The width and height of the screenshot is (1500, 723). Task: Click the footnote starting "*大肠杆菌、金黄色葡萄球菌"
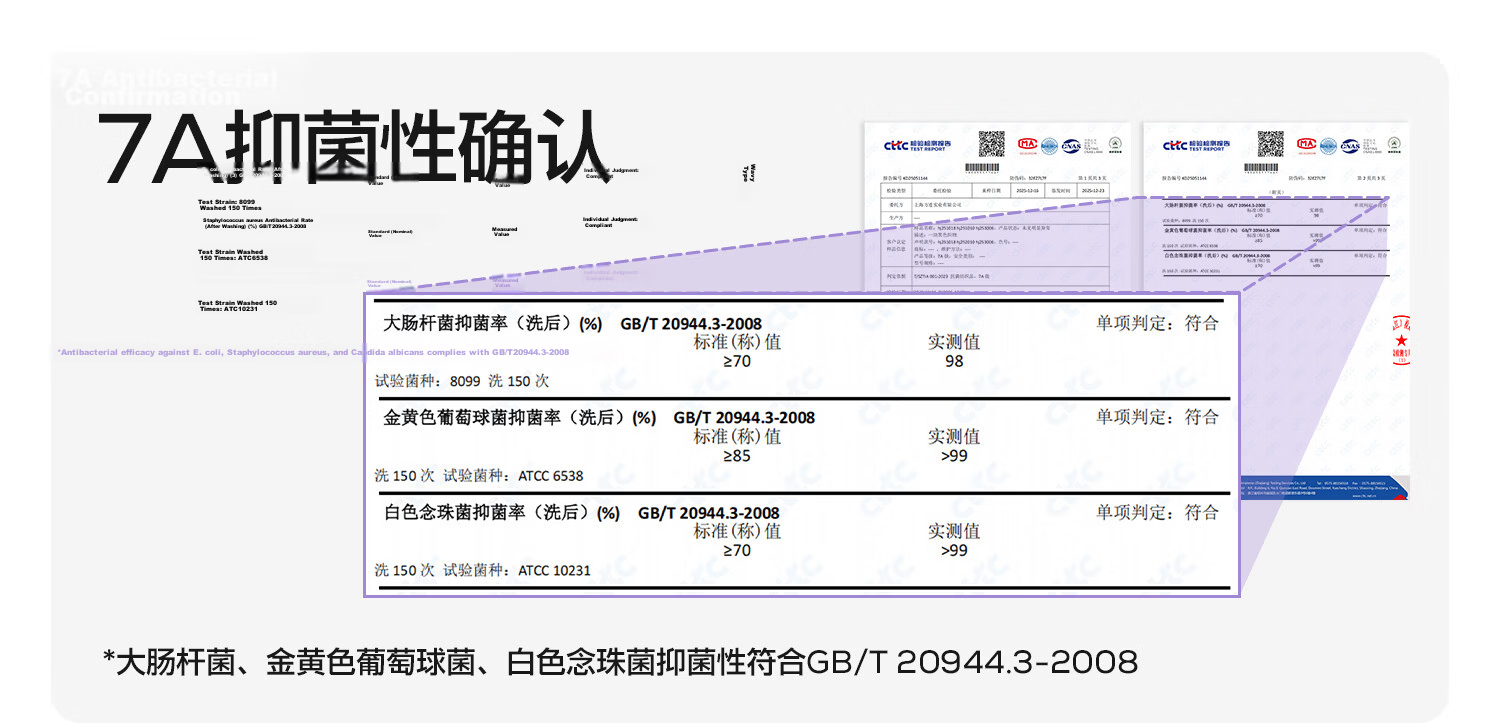click(x=621, y=662)
